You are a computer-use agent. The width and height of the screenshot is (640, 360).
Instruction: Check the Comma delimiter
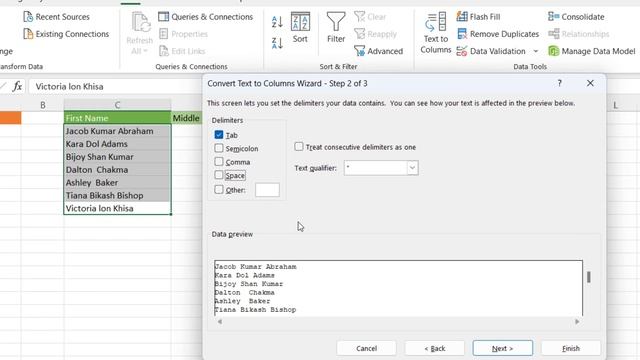click(x=219, y=162)
